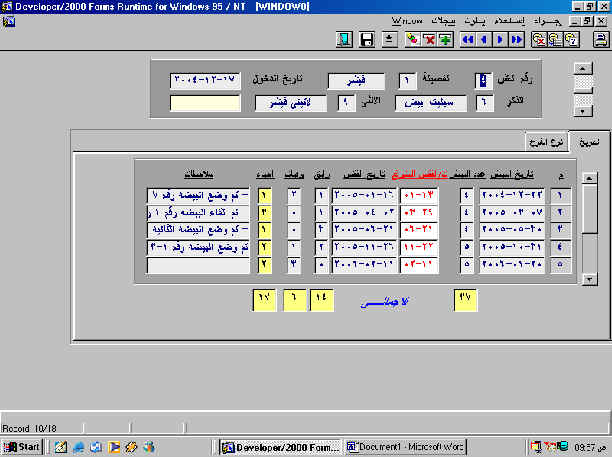
Task: Open the بلوك (Block) menu
Action: 475,21
